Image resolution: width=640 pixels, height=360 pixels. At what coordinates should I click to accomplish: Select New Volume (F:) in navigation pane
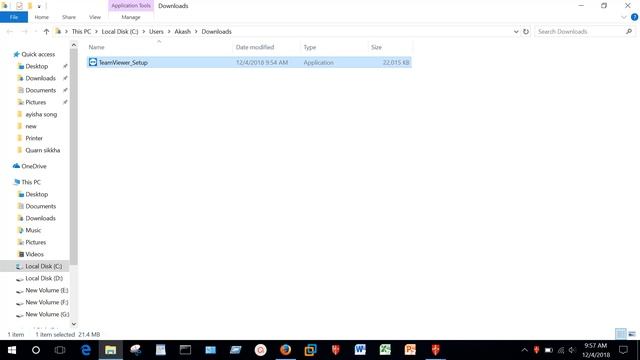tap(47, 302)
